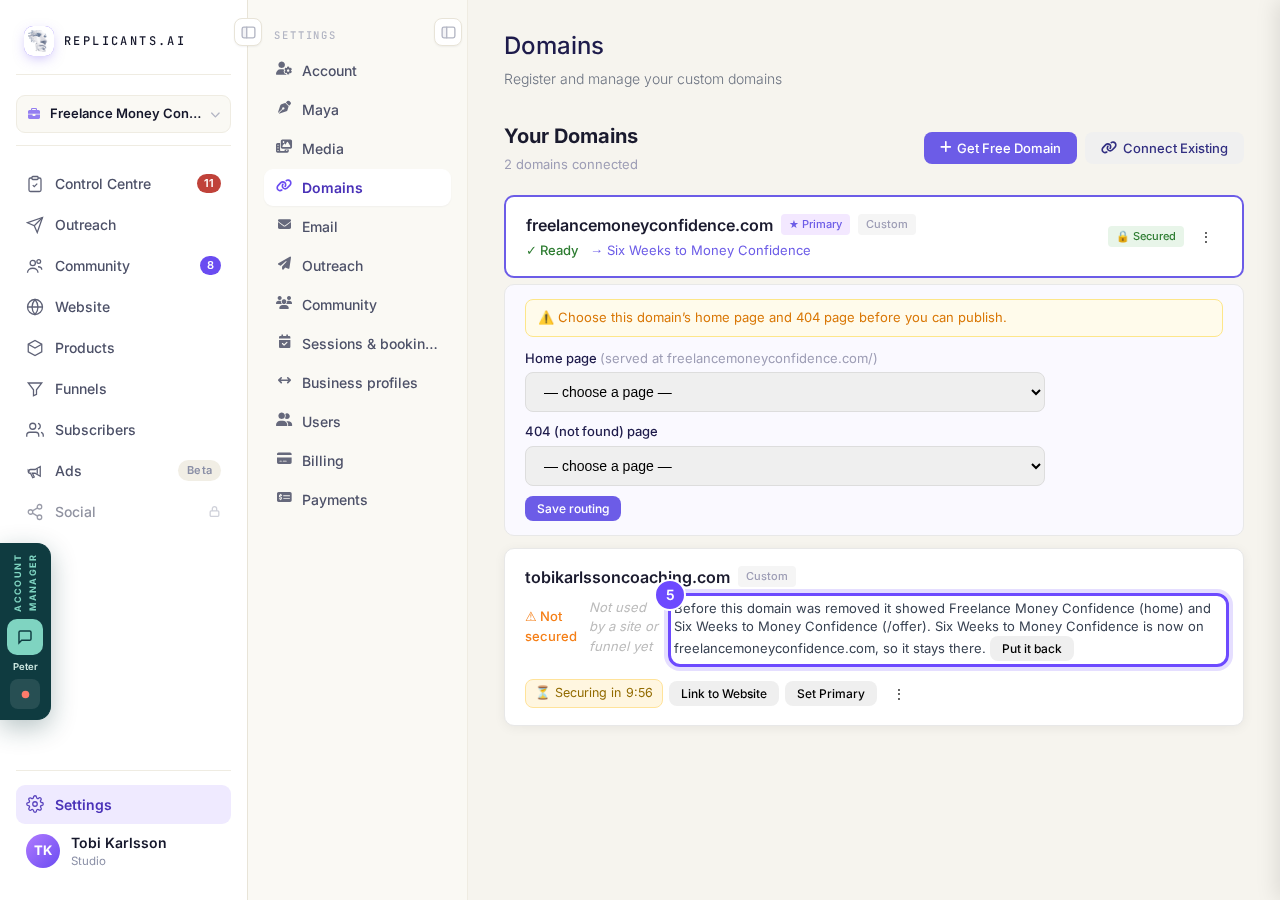Go to Business profiles settings

[358, 382]
